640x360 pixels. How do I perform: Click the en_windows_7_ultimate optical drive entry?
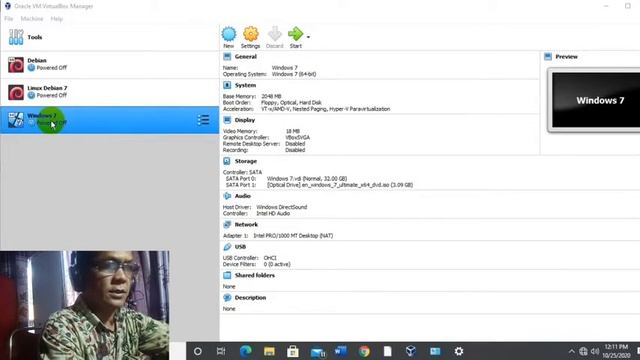[x=340, y=185]
